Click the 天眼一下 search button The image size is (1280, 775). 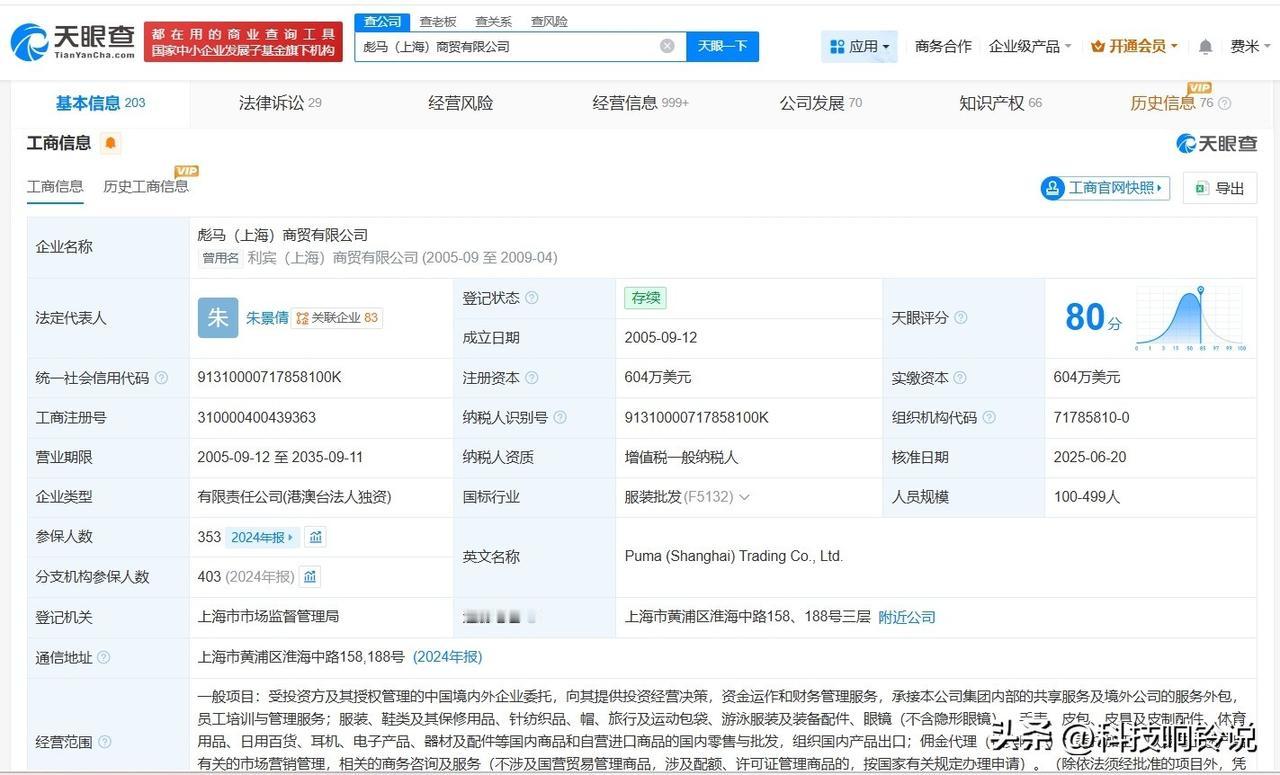pyautogui.click(x=723, y=46)
